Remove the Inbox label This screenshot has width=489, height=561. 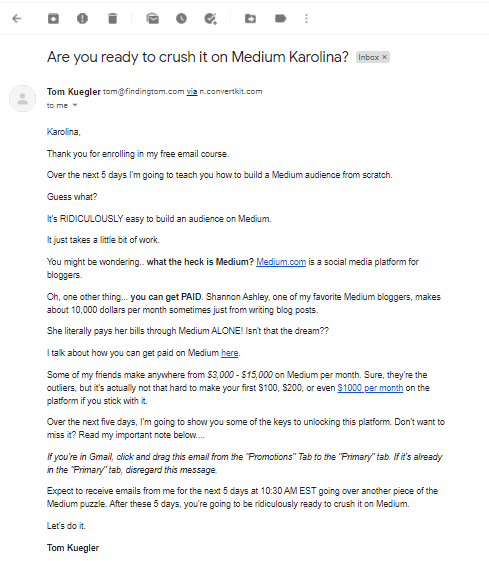[385, 57]
